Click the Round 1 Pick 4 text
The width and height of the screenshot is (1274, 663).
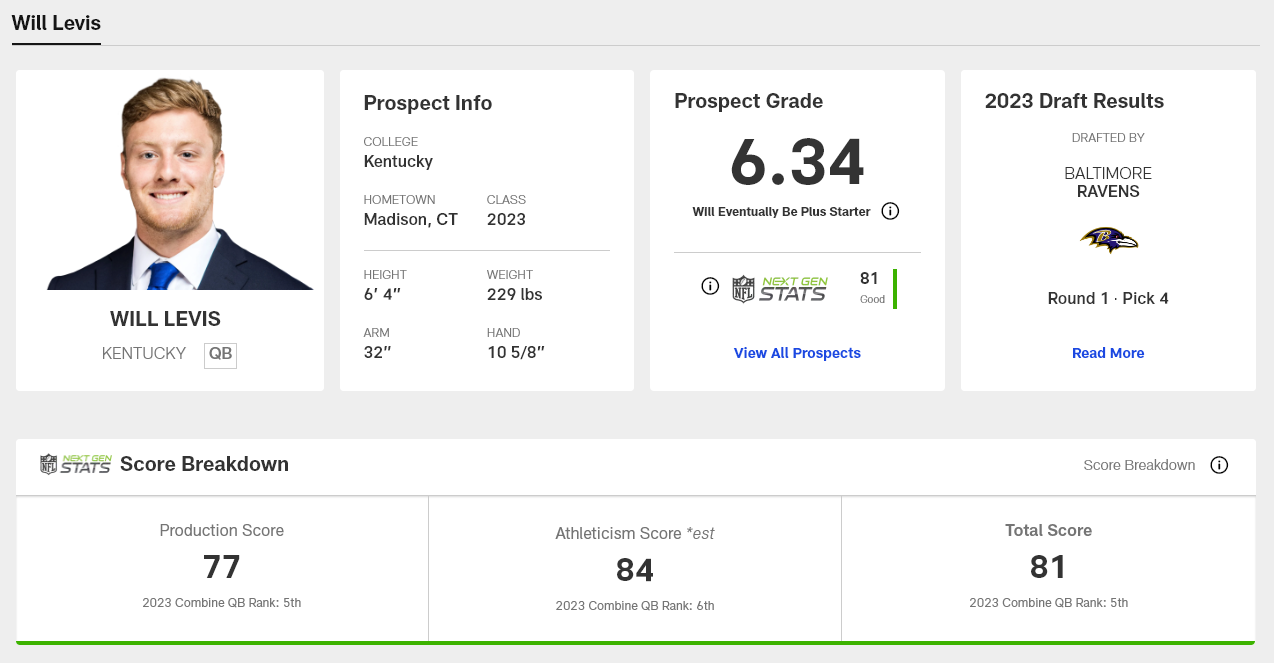1108,298
